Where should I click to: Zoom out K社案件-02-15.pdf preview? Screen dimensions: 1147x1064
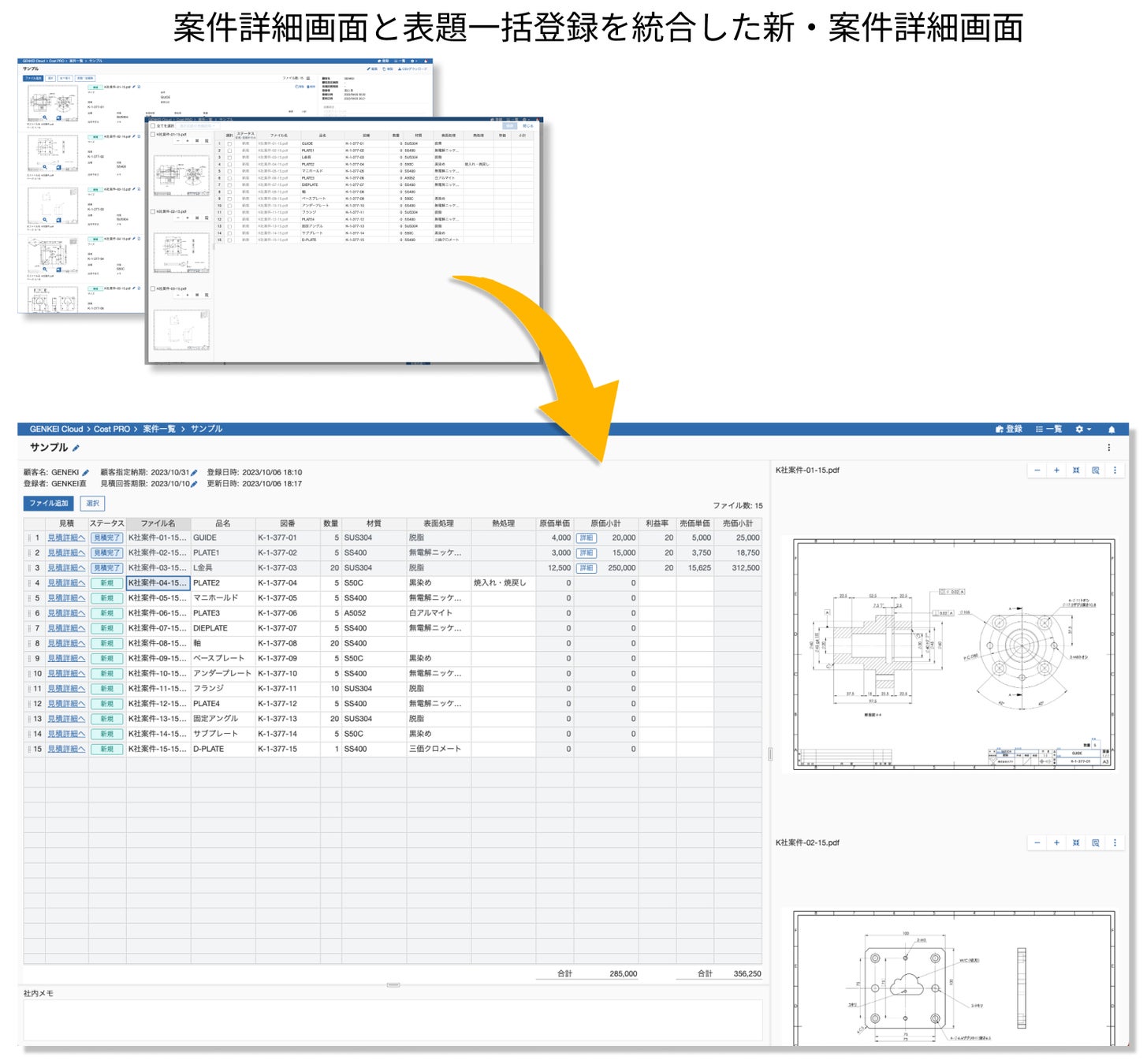pyautogui.click(x=1037, y=843)
